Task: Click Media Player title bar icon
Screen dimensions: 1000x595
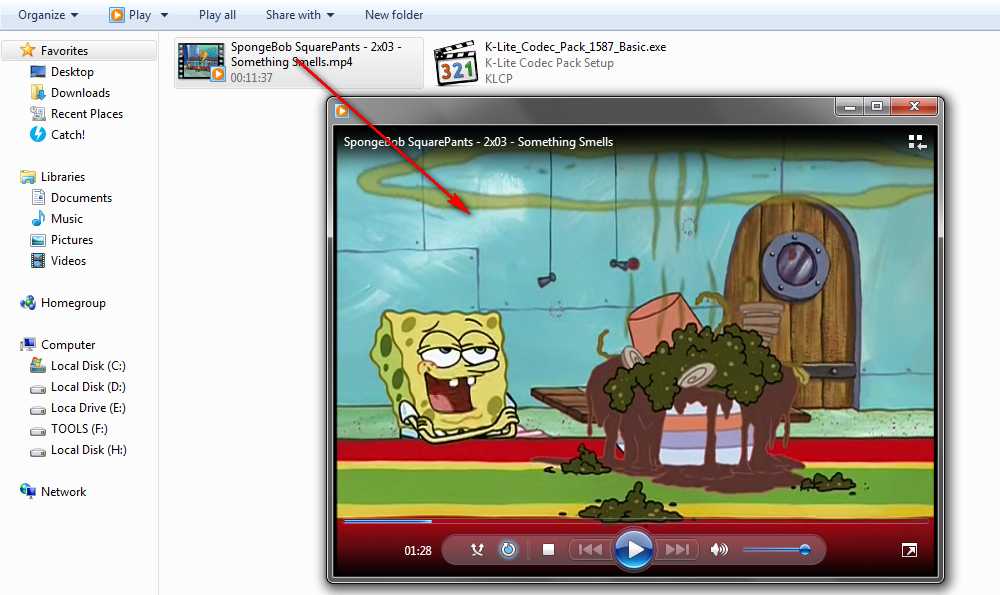Action: point(342,110)
